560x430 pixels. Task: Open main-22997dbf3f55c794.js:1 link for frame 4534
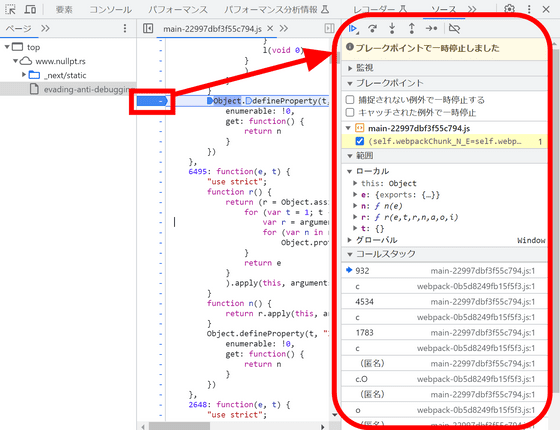coord(482,302)
